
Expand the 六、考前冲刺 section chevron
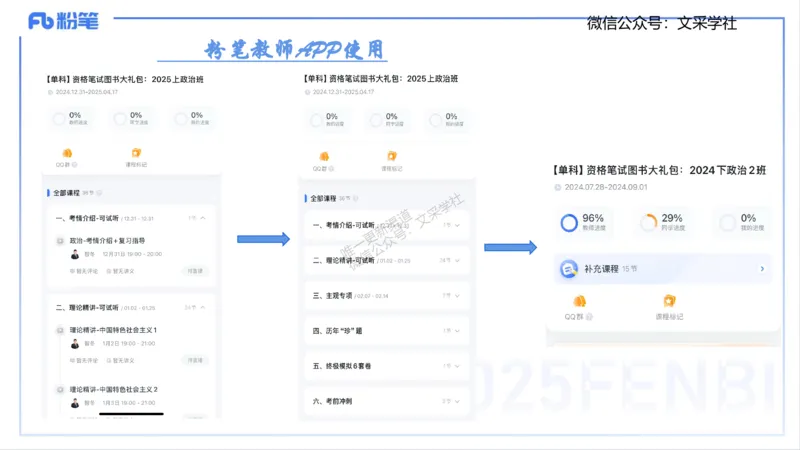click(457, 401)
